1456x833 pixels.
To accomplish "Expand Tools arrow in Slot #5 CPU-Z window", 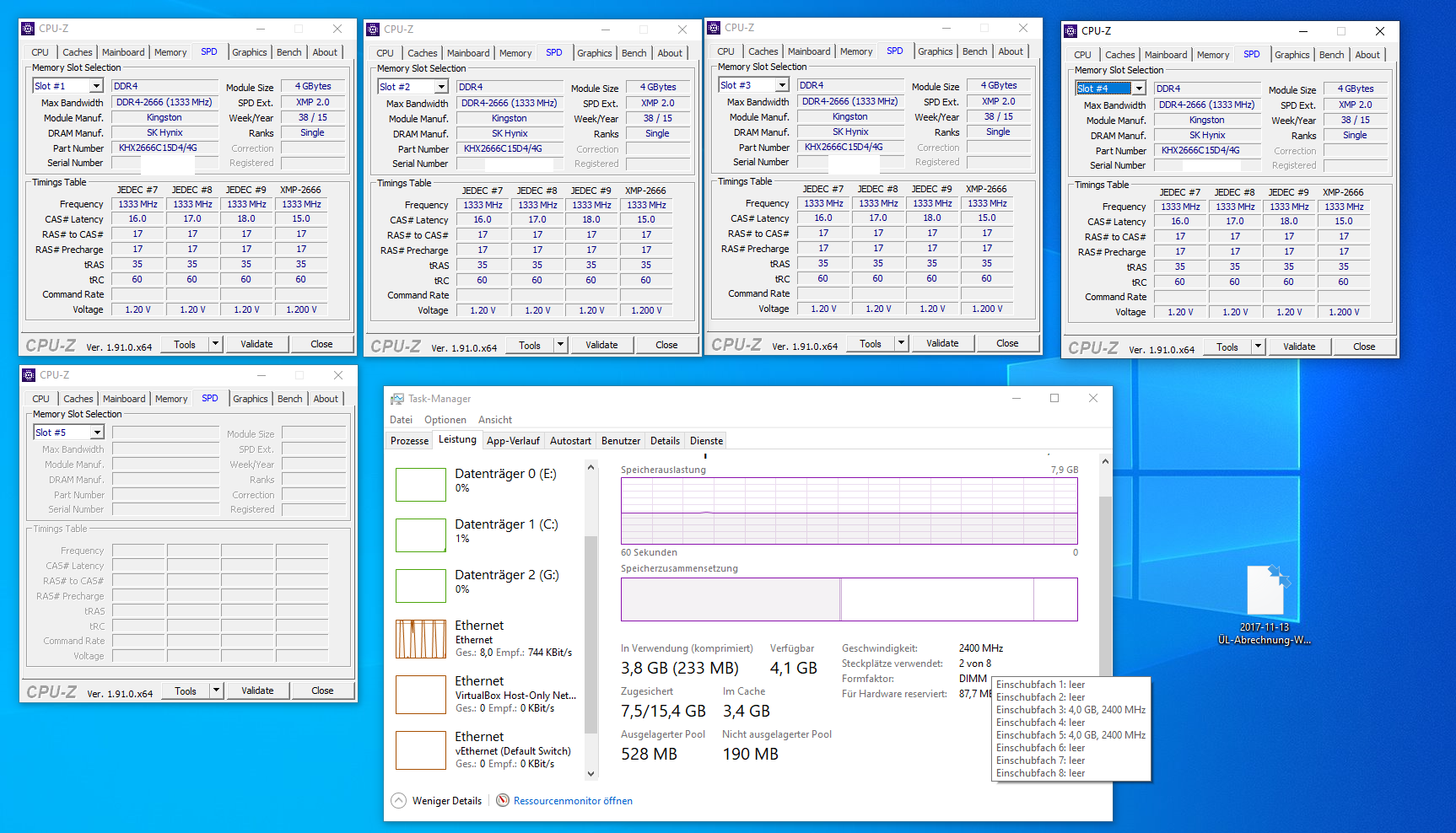I will pyautogui.click(x=216, y=691).
